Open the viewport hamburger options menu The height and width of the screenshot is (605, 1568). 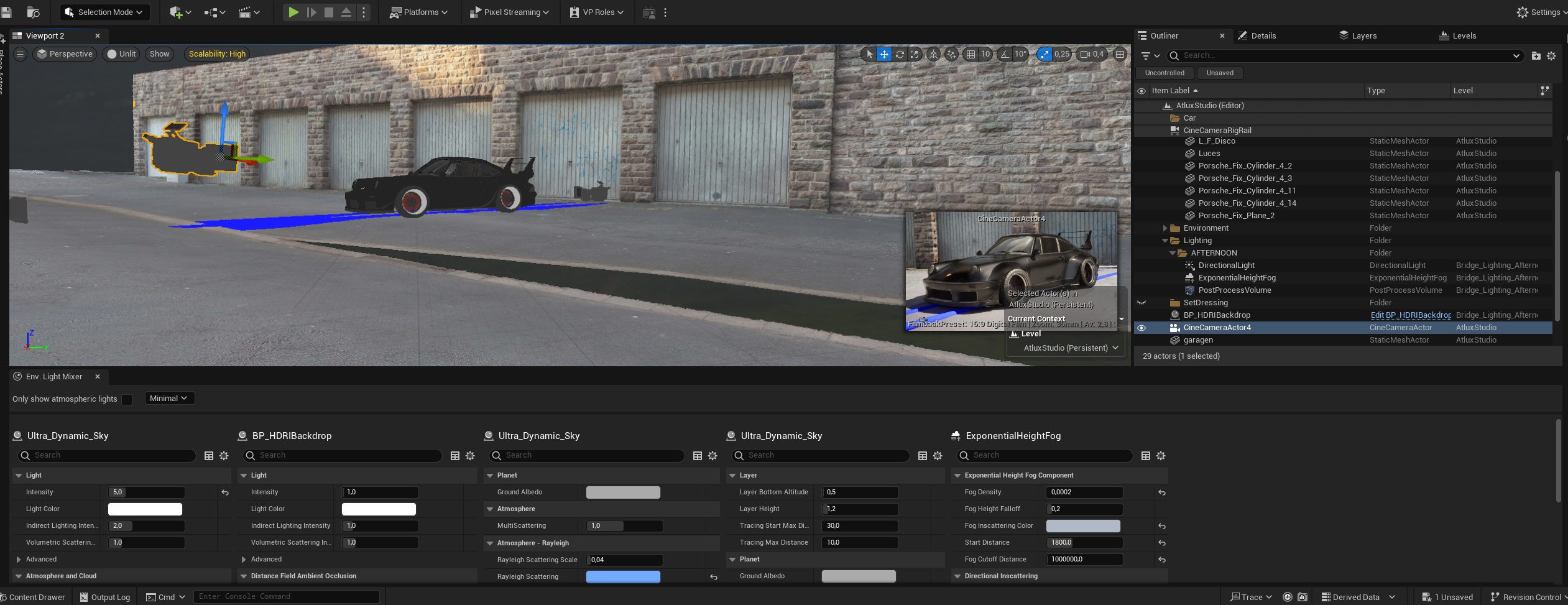(x=20, y=54)
